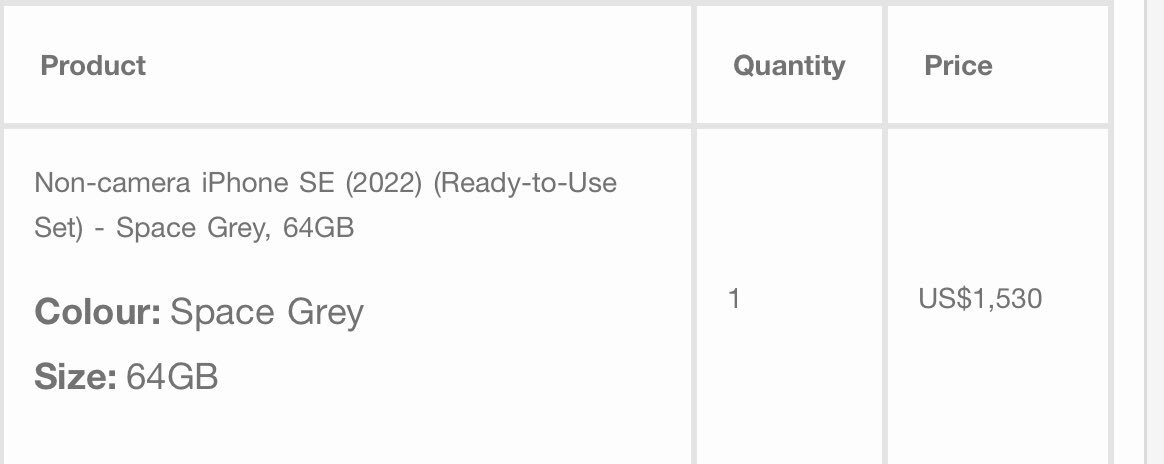Select the Space Grey colour value
This screenshot has height=464, width=1164.
pos(267,313)
